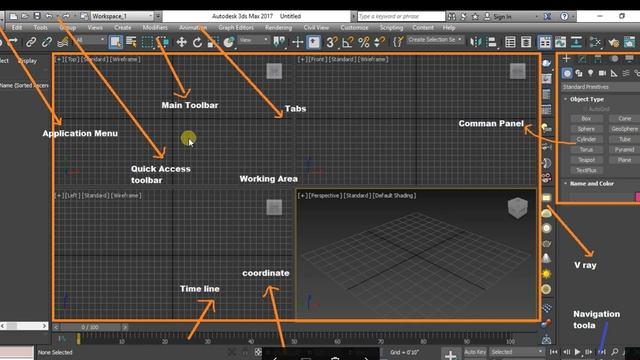Screen dimensions: 640x360
Task: Select the Select and Link tool
Action: point(31,42)
